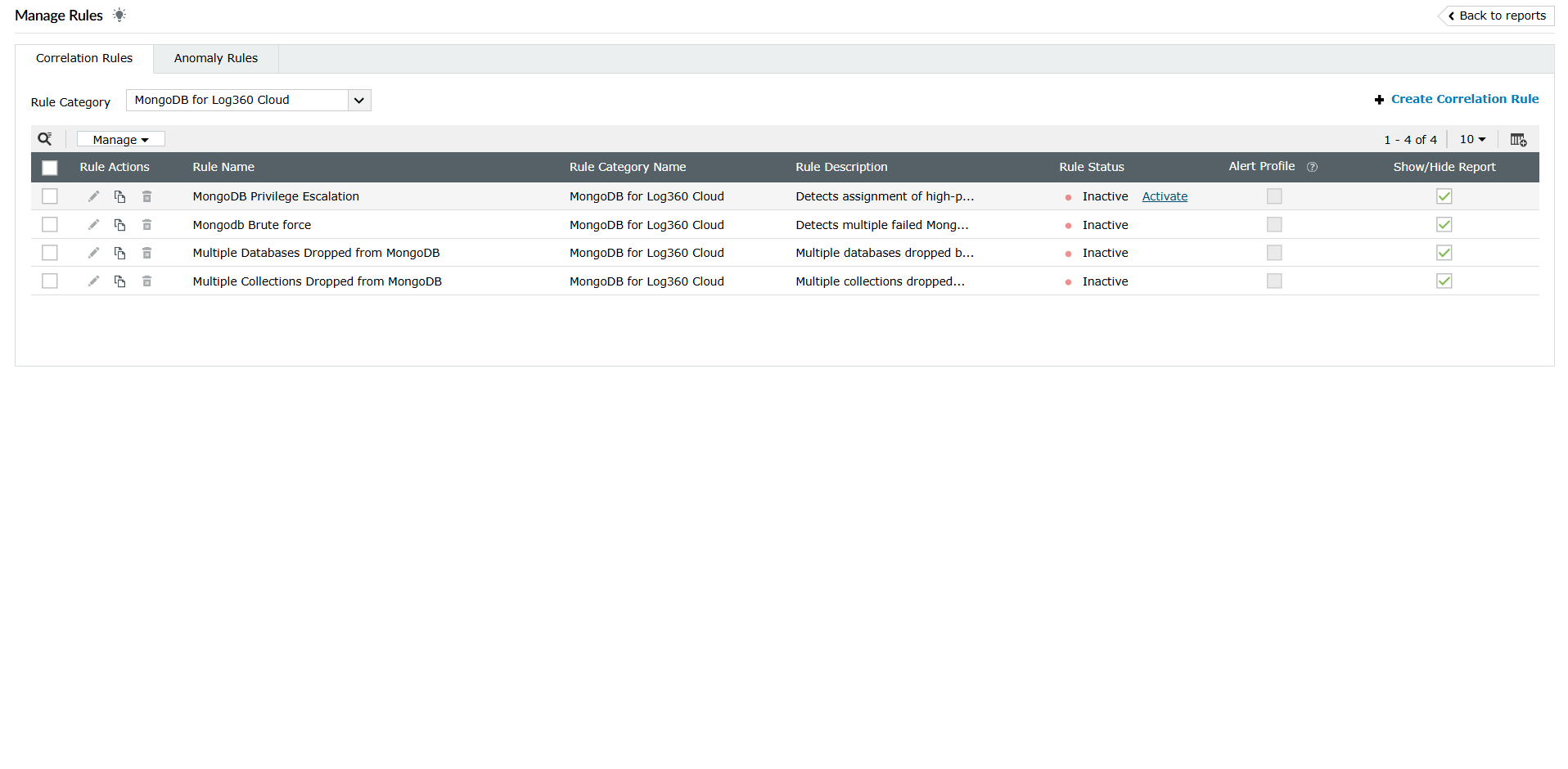
Task: Toggle Show/Hide Report for MongoDB Privilege Escalation
Action: click(1444, 196)
